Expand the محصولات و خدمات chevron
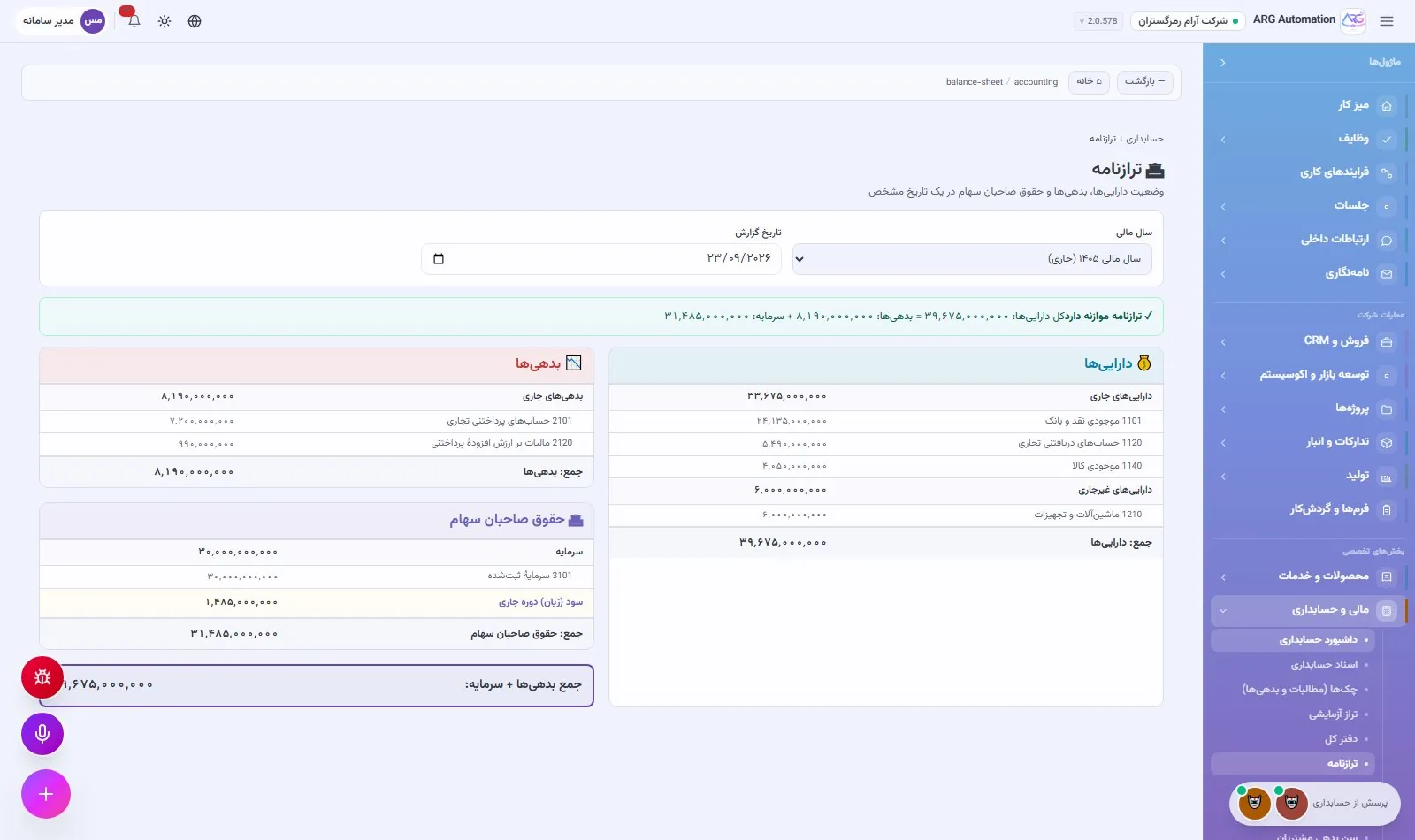Image resolution: width=1415 pixels, height=840 pixels. point(1222,577)
